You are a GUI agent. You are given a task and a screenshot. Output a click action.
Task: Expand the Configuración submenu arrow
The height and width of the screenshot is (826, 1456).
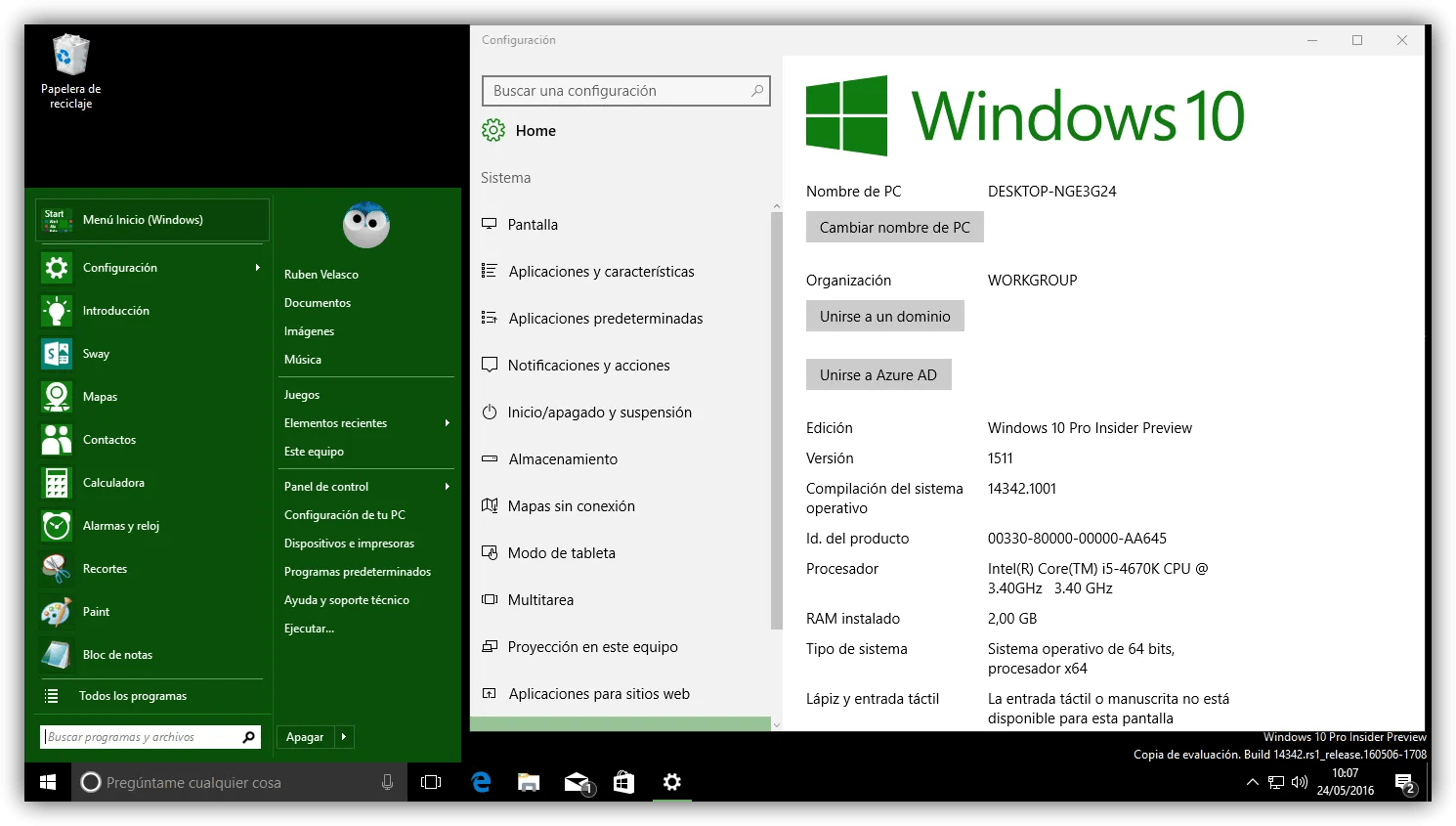pos(258,267)
